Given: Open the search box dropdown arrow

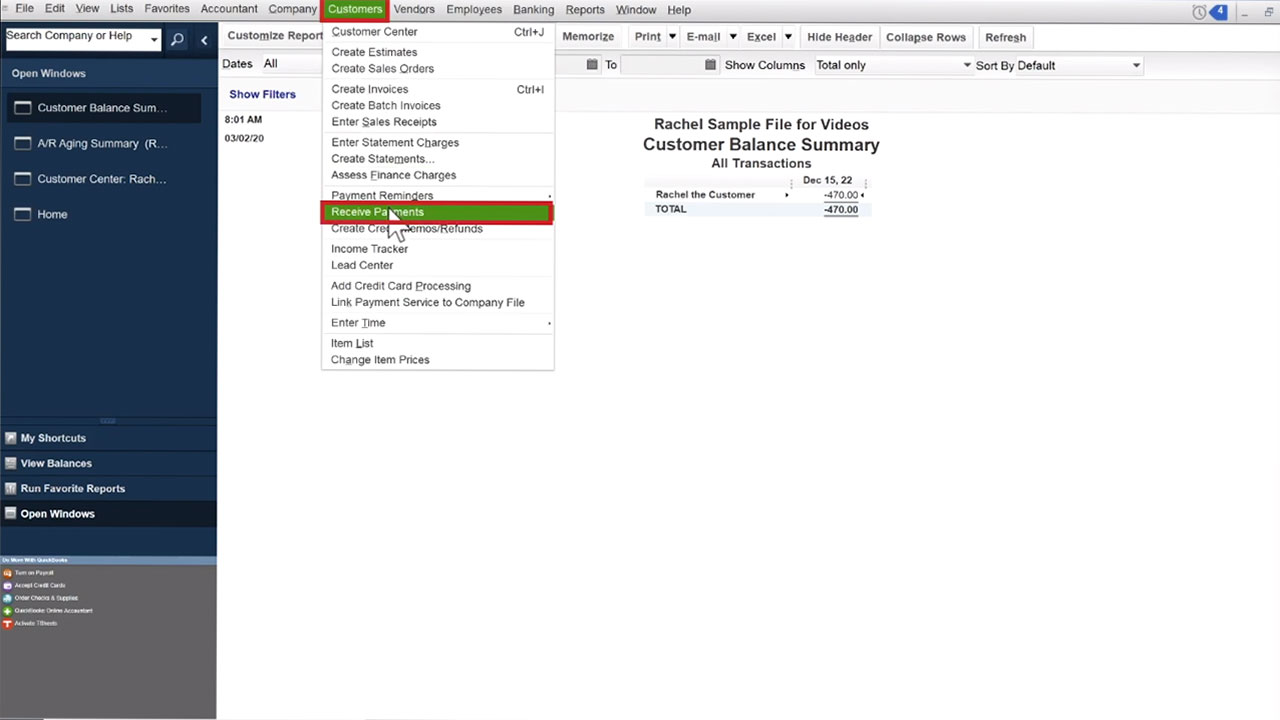Looking at the screenshot, I should click(154, 40).
